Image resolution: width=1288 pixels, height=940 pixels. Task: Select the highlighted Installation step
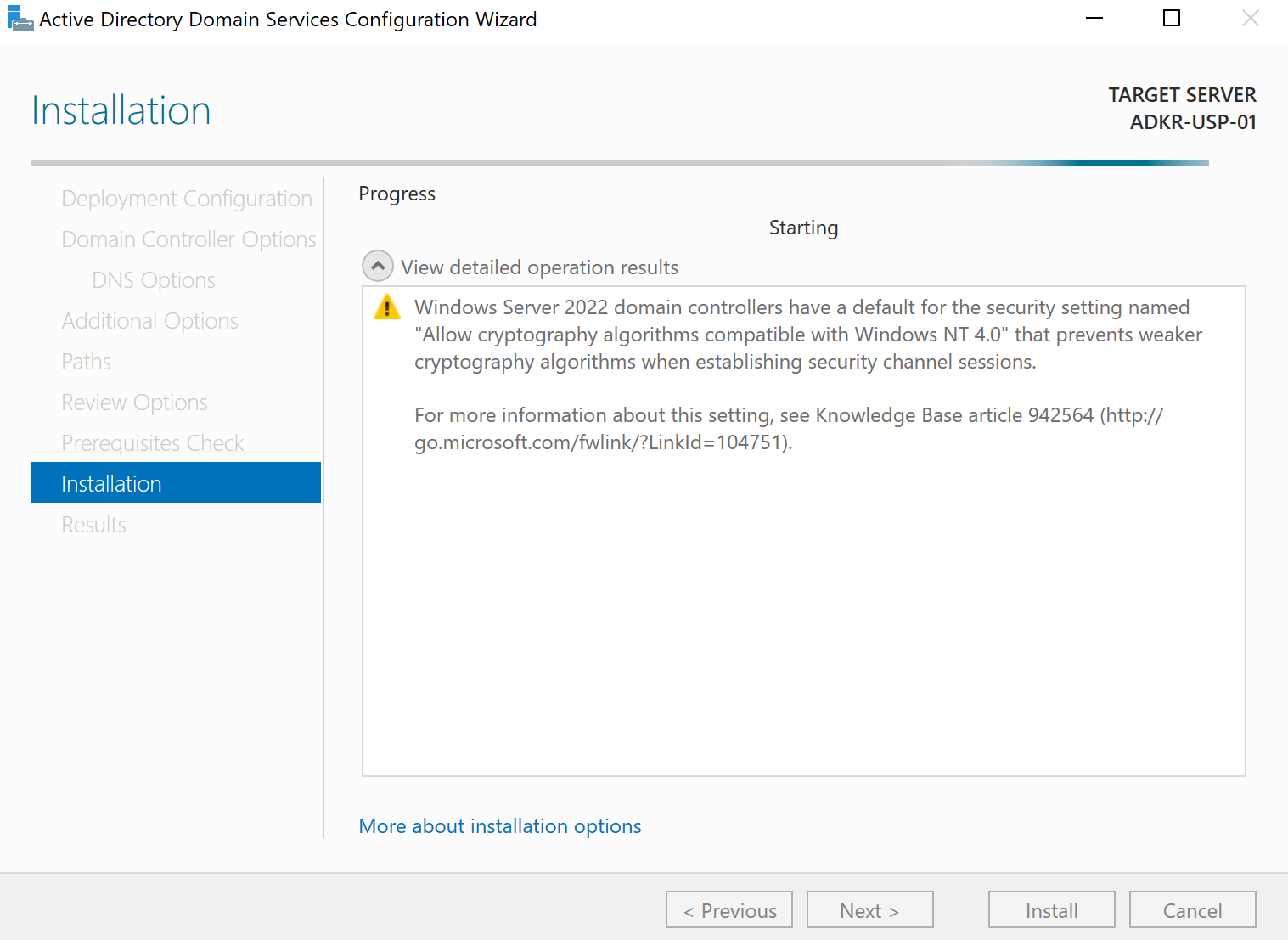click(176, 482)
